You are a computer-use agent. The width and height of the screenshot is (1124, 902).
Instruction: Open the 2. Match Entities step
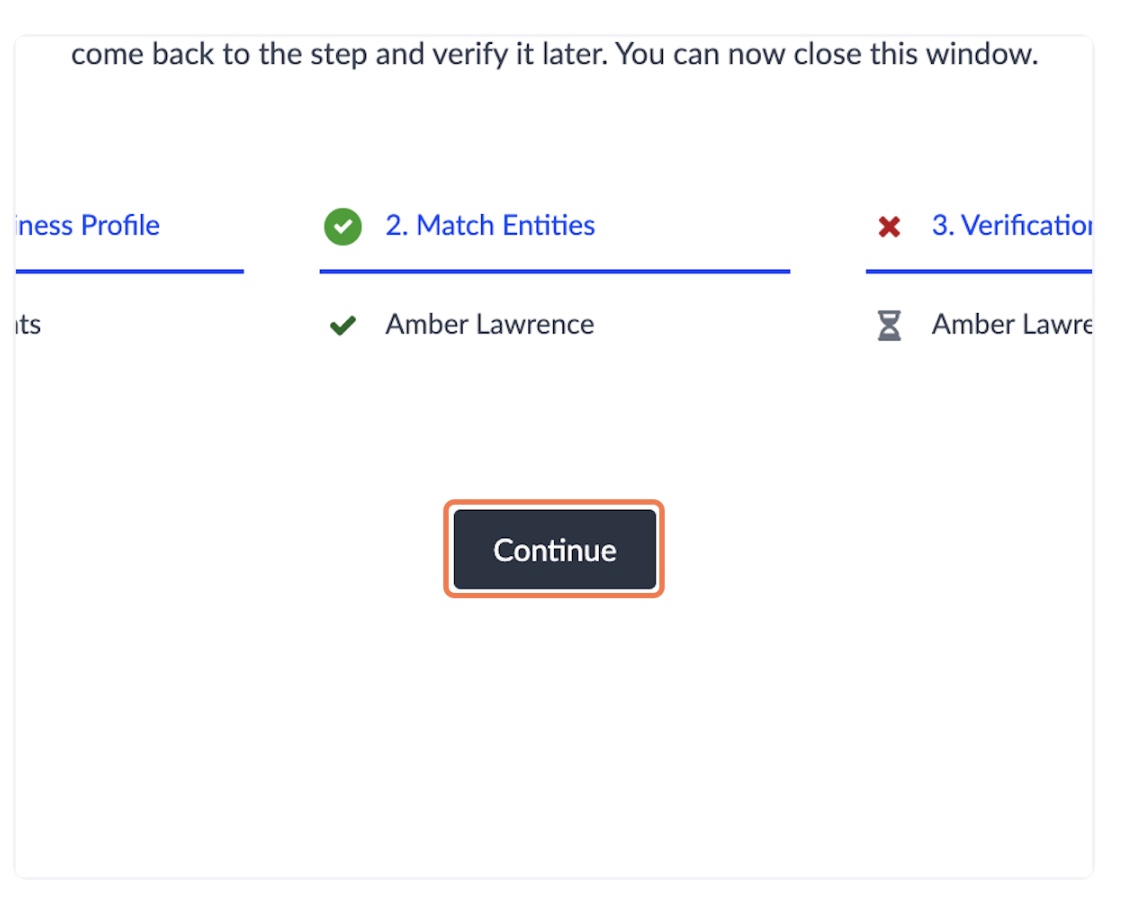[x=490, y=225]
